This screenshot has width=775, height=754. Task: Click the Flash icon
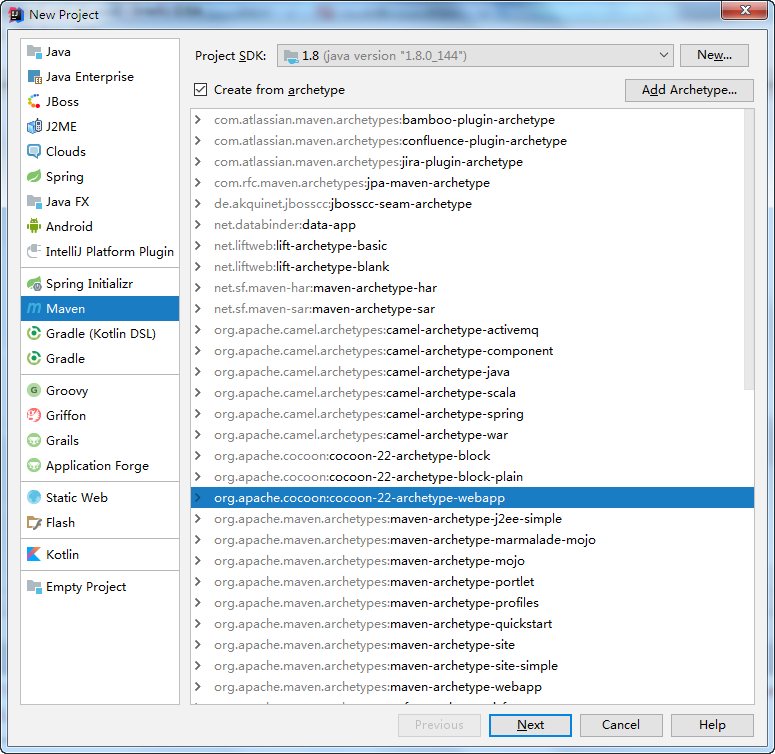[34, 522]
